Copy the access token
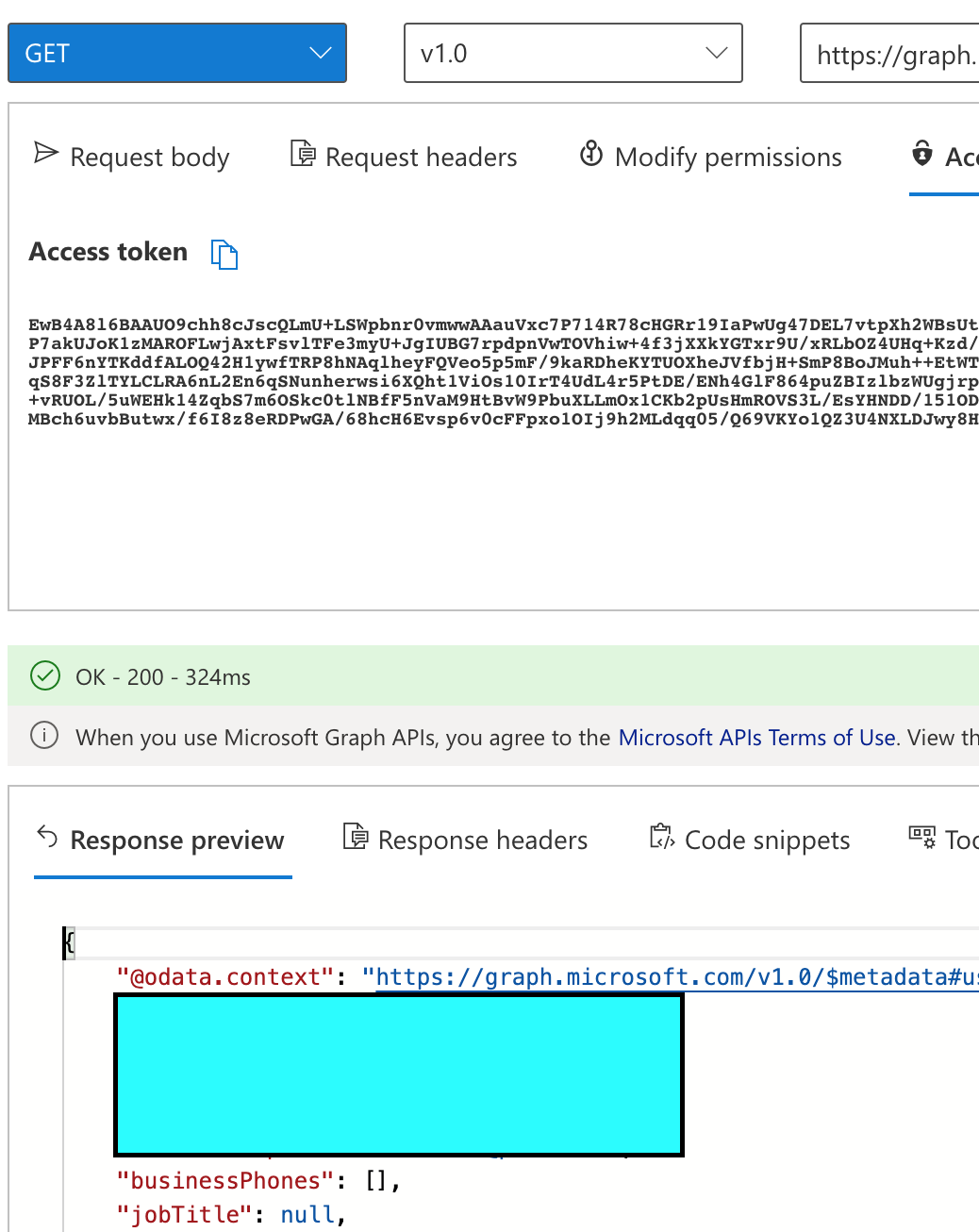Image resolution: width=979 pixels, height=1232 pixels. pos(224,254)
